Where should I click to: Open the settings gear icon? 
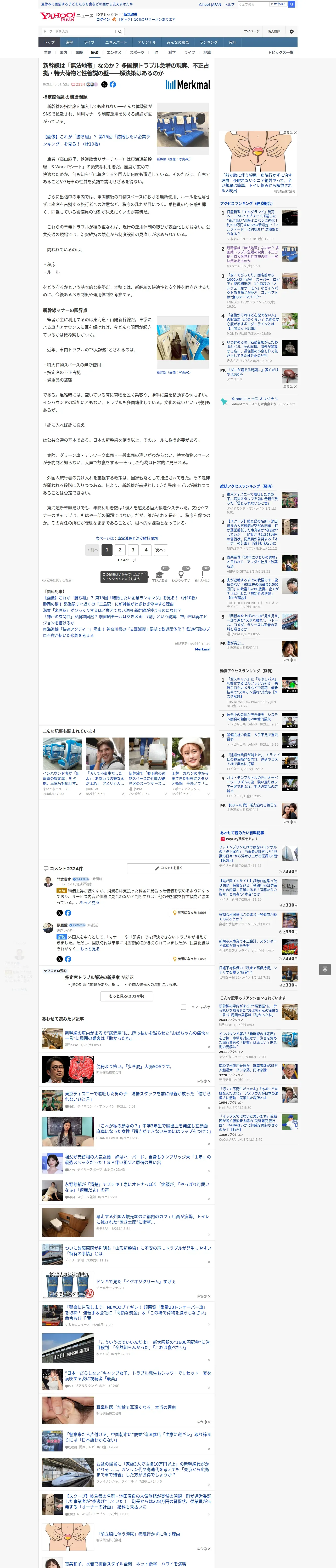pos(292,32)
